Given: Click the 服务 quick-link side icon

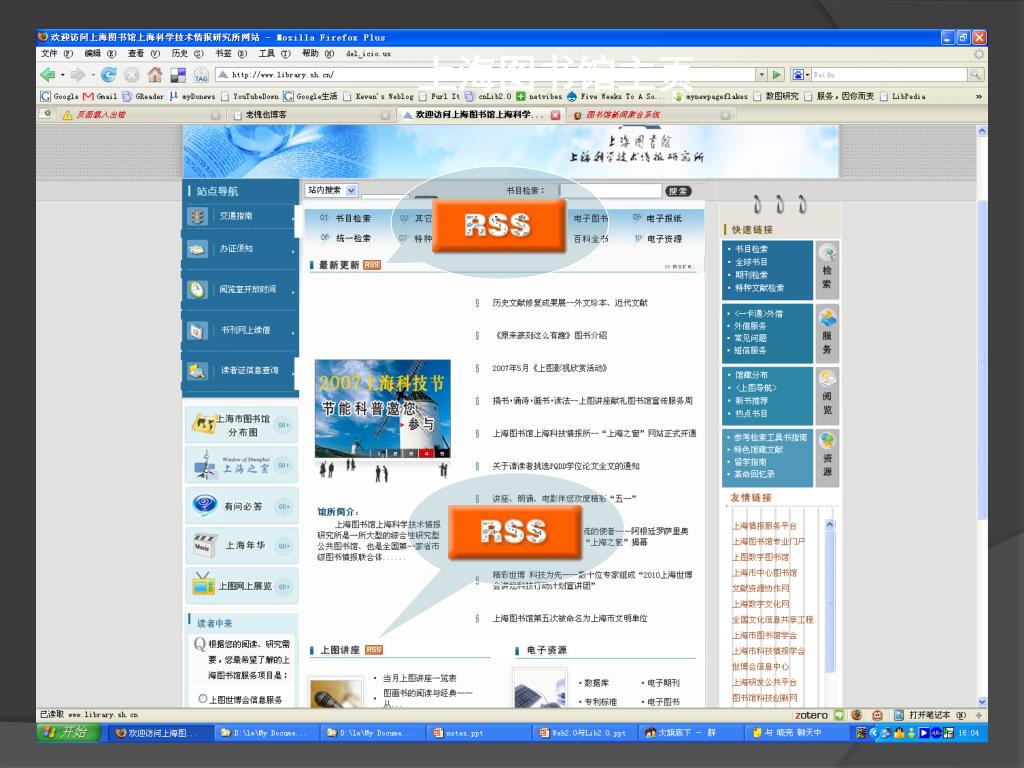Looking at the screenshot, I should coord(827,333).
